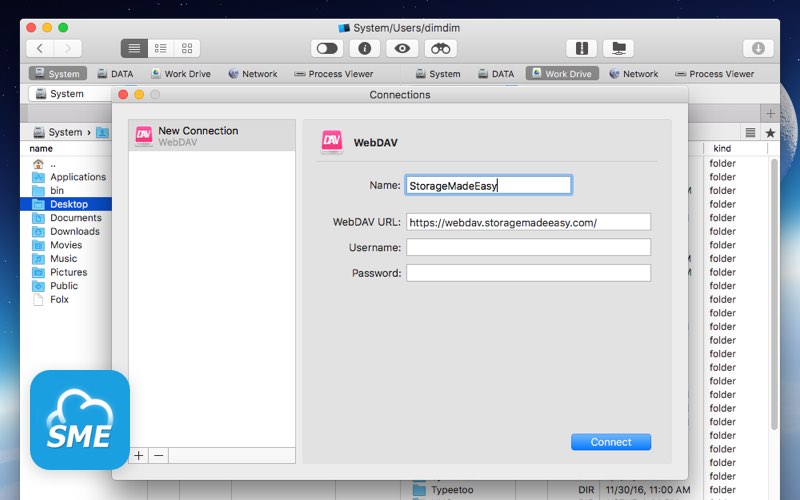Click the DIR size cell of Typeetoo
800x500 pixels.
(586, 490)
